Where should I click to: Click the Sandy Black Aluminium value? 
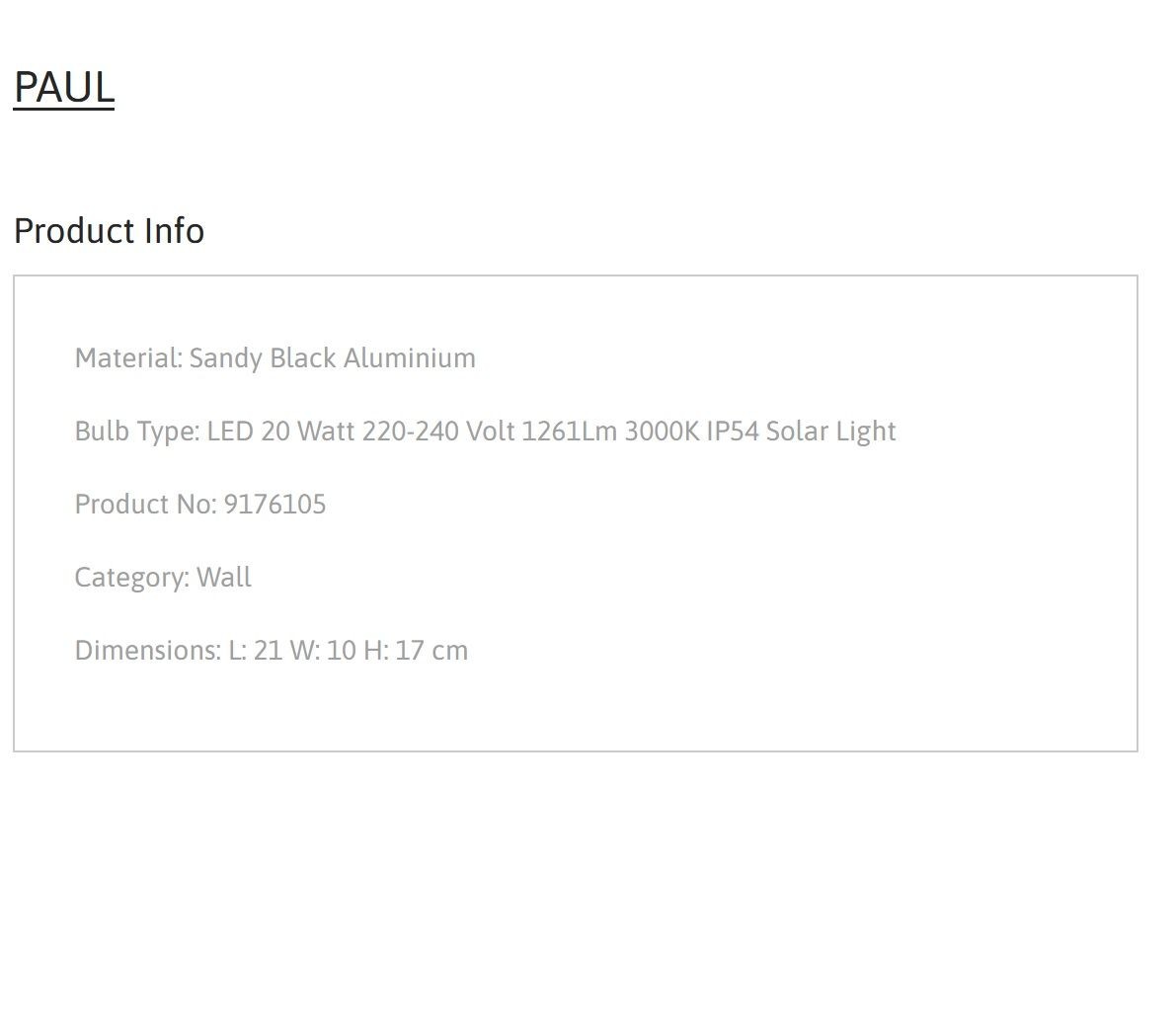[332, 357]
